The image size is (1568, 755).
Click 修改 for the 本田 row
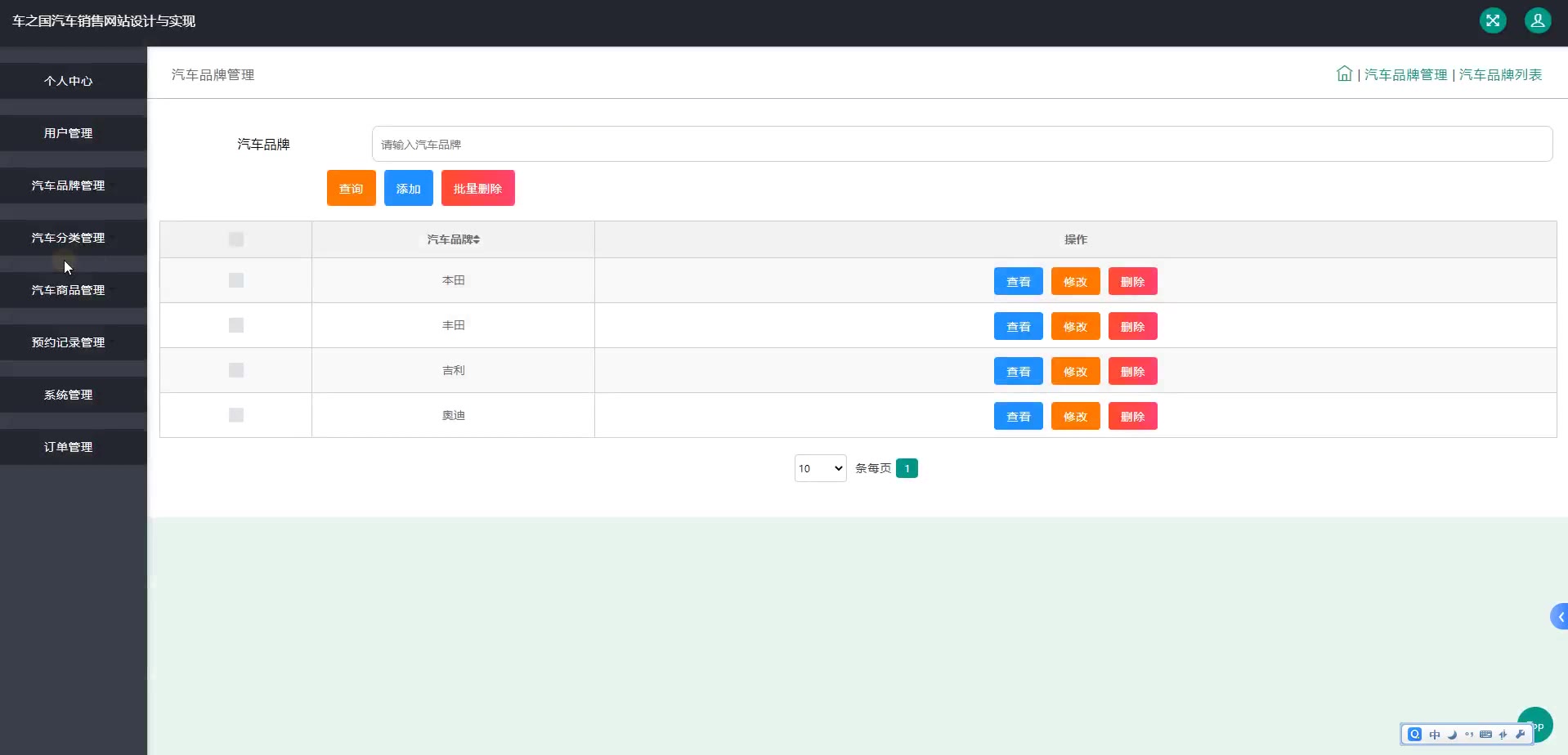[x=1076, y=281]
